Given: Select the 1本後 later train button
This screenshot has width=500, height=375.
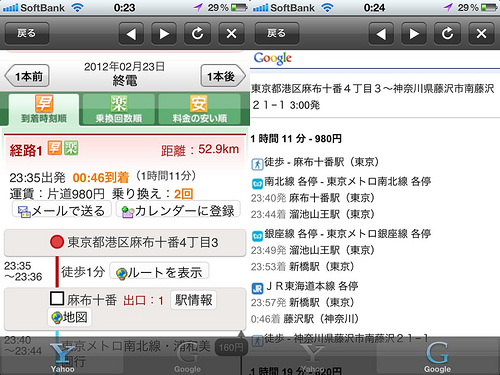Looking at the screenshot, I should 223,76.
